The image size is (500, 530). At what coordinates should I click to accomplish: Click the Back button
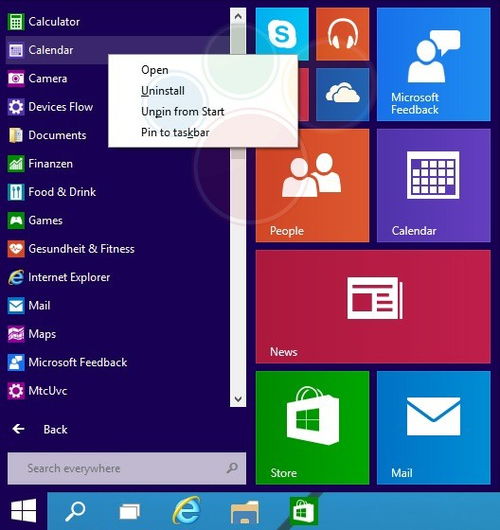[40, 429]
